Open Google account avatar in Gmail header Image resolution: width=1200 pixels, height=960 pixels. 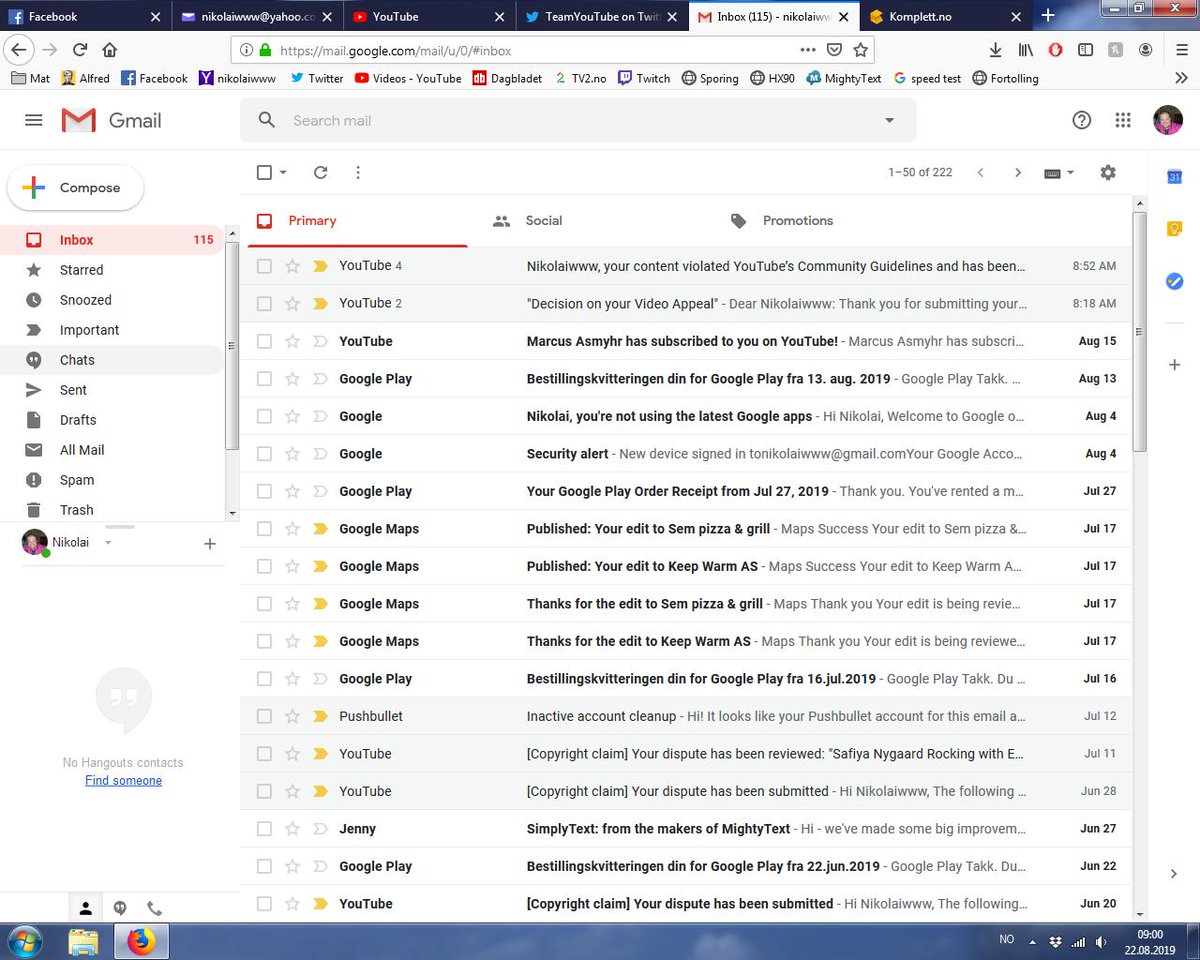(x=1167, y=120)
